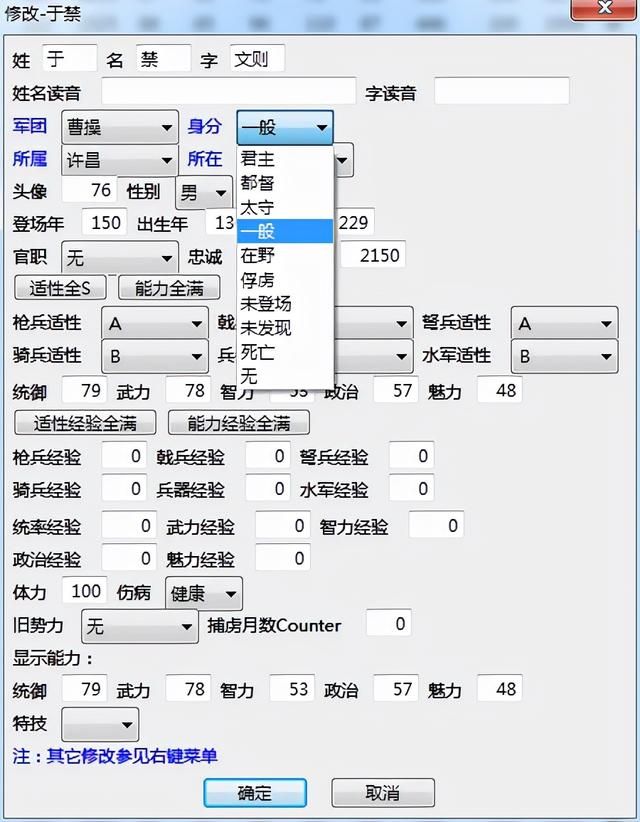Screen dimensions: 640x822
Task: Select 未发现 in the dropdown list
Action: pos(285,328)
